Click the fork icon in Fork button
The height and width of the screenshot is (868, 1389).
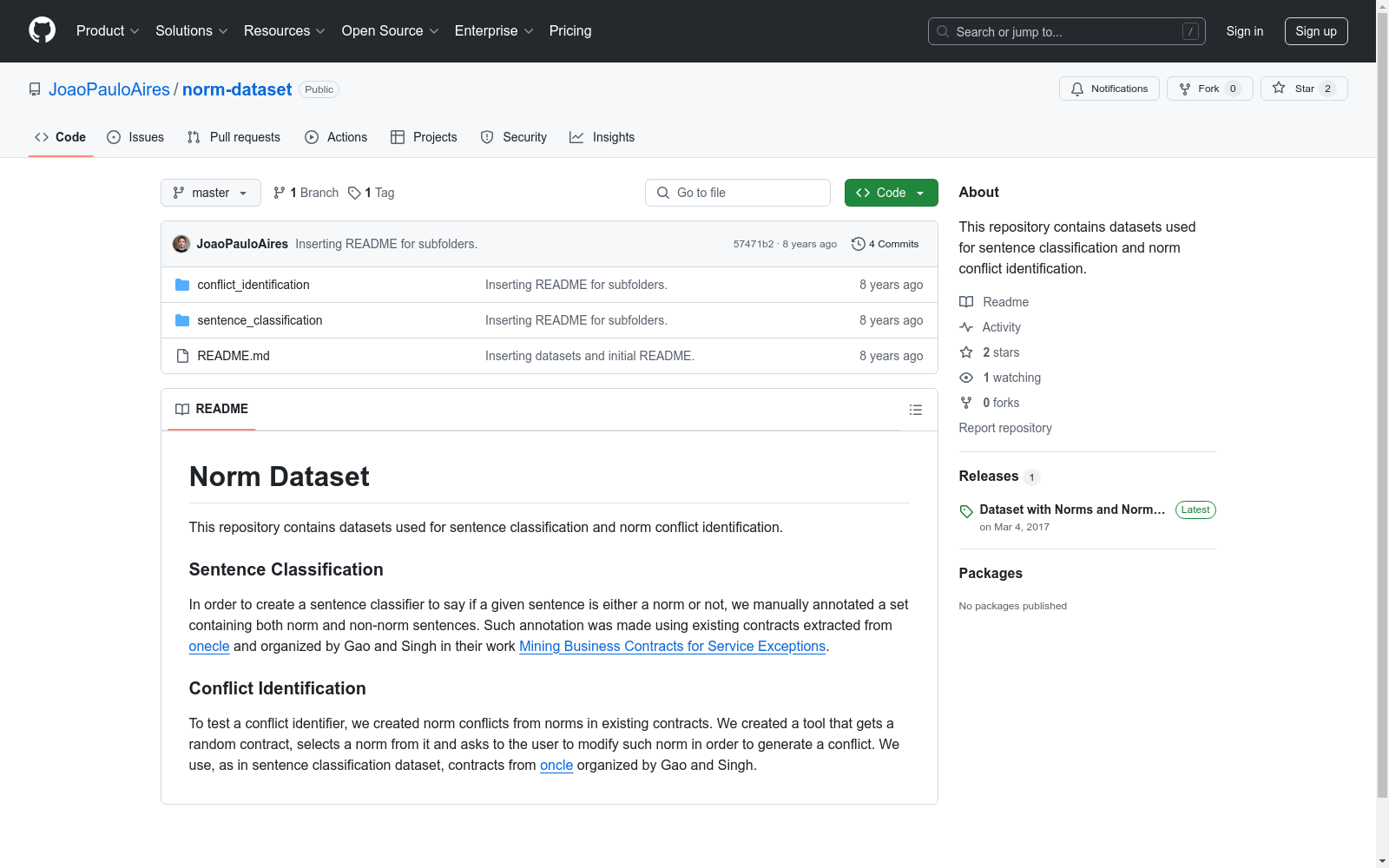point(1185,89)
